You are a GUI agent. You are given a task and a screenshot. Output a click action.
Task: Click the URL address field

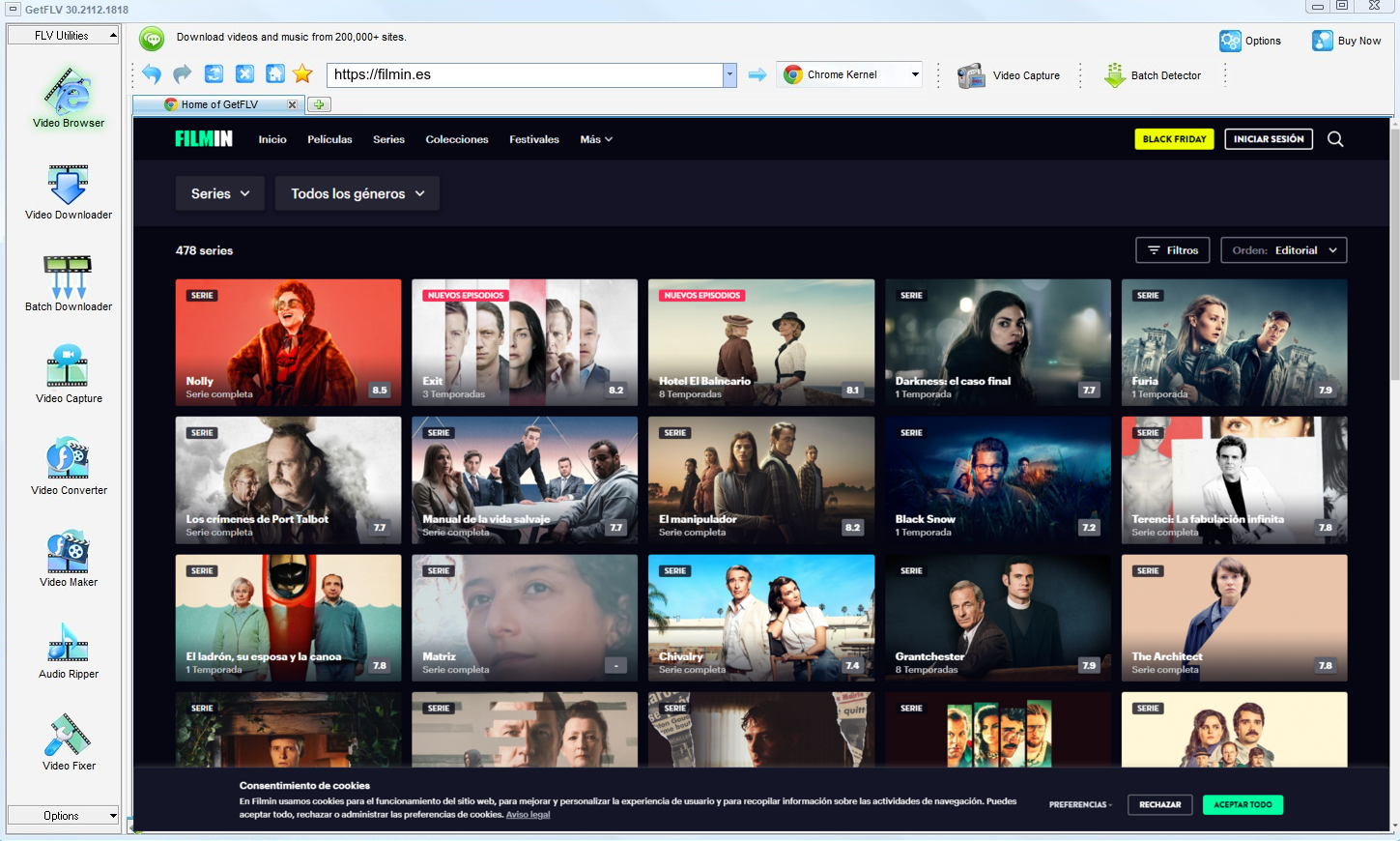(525, 74)
